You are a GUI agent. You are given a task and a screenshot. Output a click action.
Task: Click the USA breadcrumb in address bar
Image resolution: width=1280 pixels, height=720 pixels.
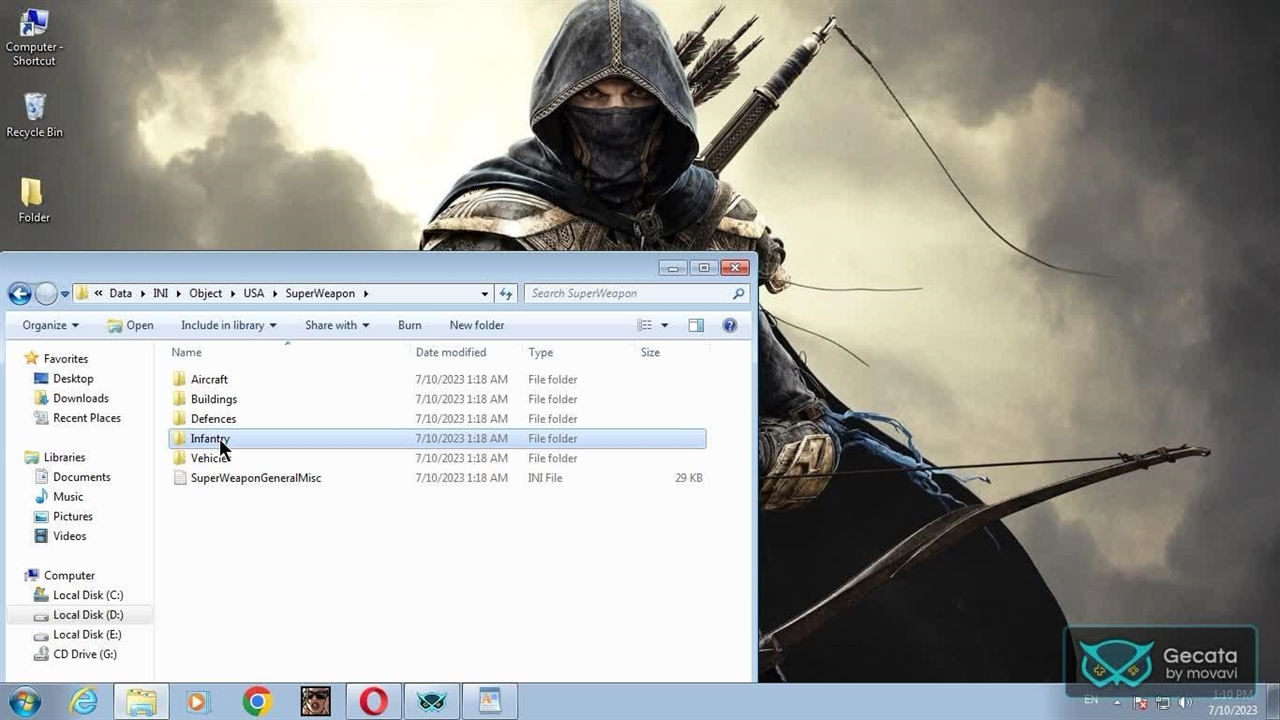click(254, 294)
